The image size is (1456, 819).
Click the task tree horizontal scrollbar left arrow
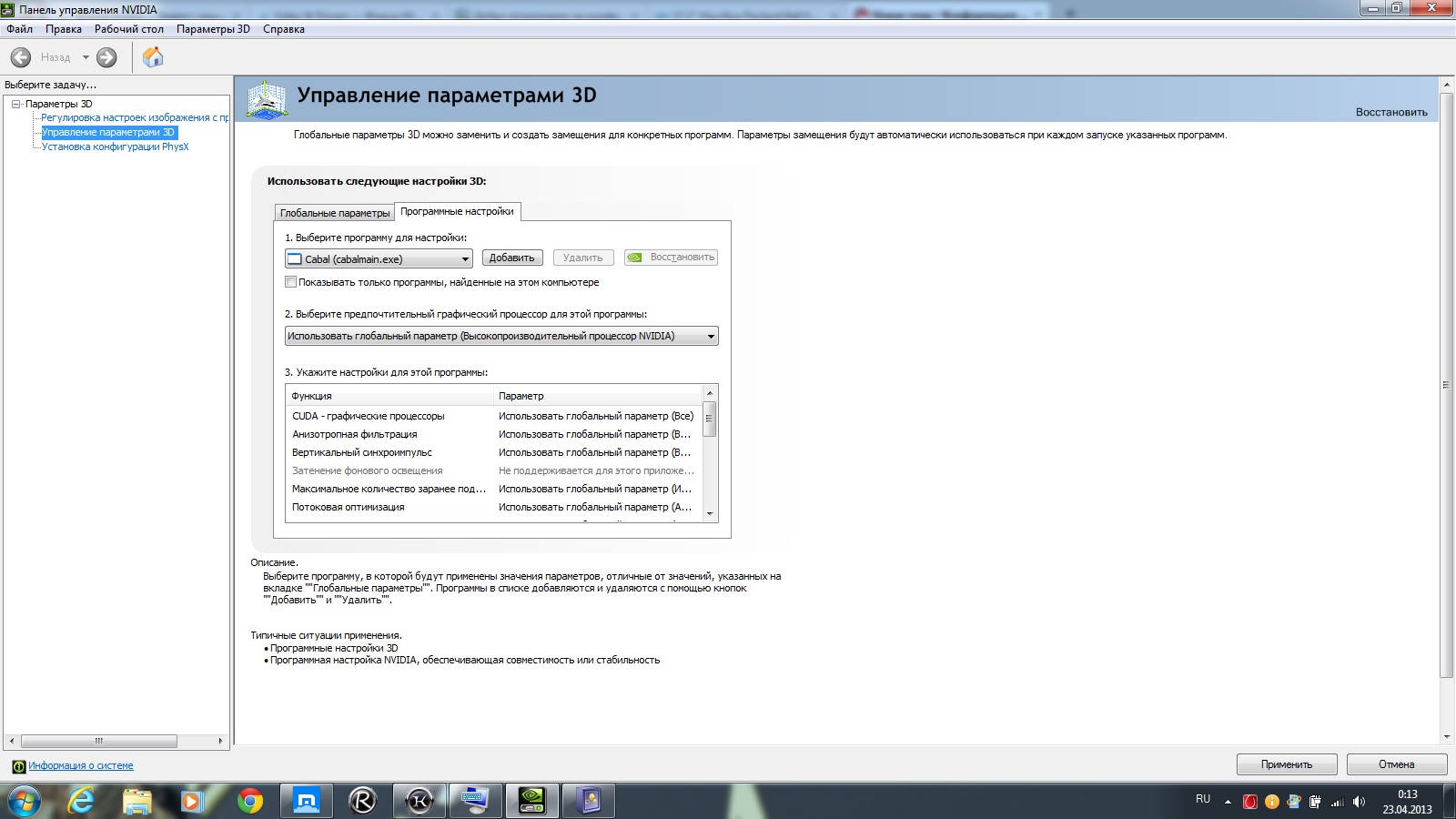click(x=11, y=741)
